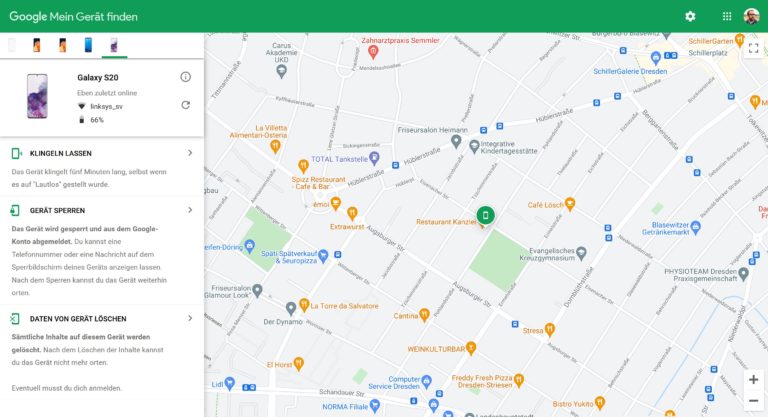This screenshot has height=417, width=768.
Task: Zoom out on the map
Action: tap(753, 401)
